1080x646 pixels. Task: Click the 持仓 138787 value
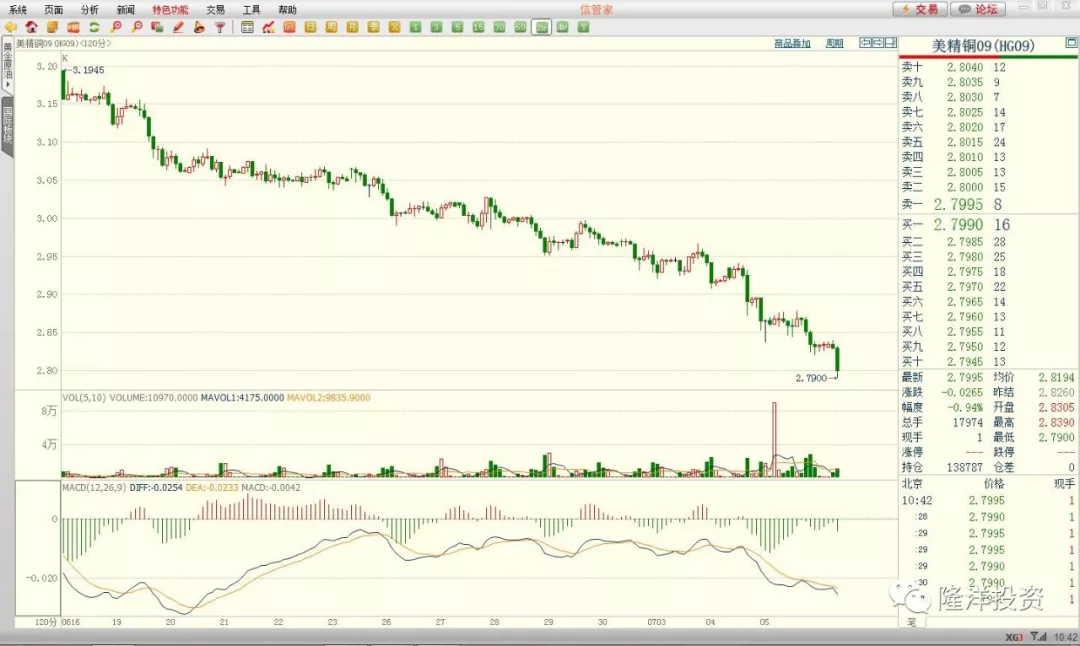click(x=964, y=467)
